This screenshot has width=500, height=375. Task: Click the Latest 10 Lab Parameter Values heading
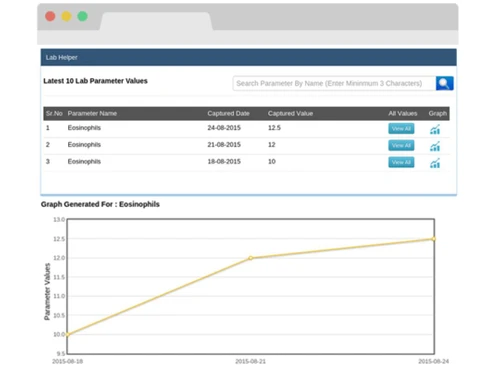click(95, 81)
